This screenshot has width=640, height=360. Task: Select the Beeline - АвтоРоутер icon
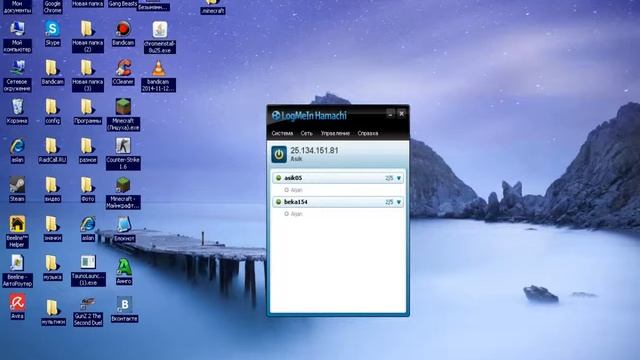point(17,271)
